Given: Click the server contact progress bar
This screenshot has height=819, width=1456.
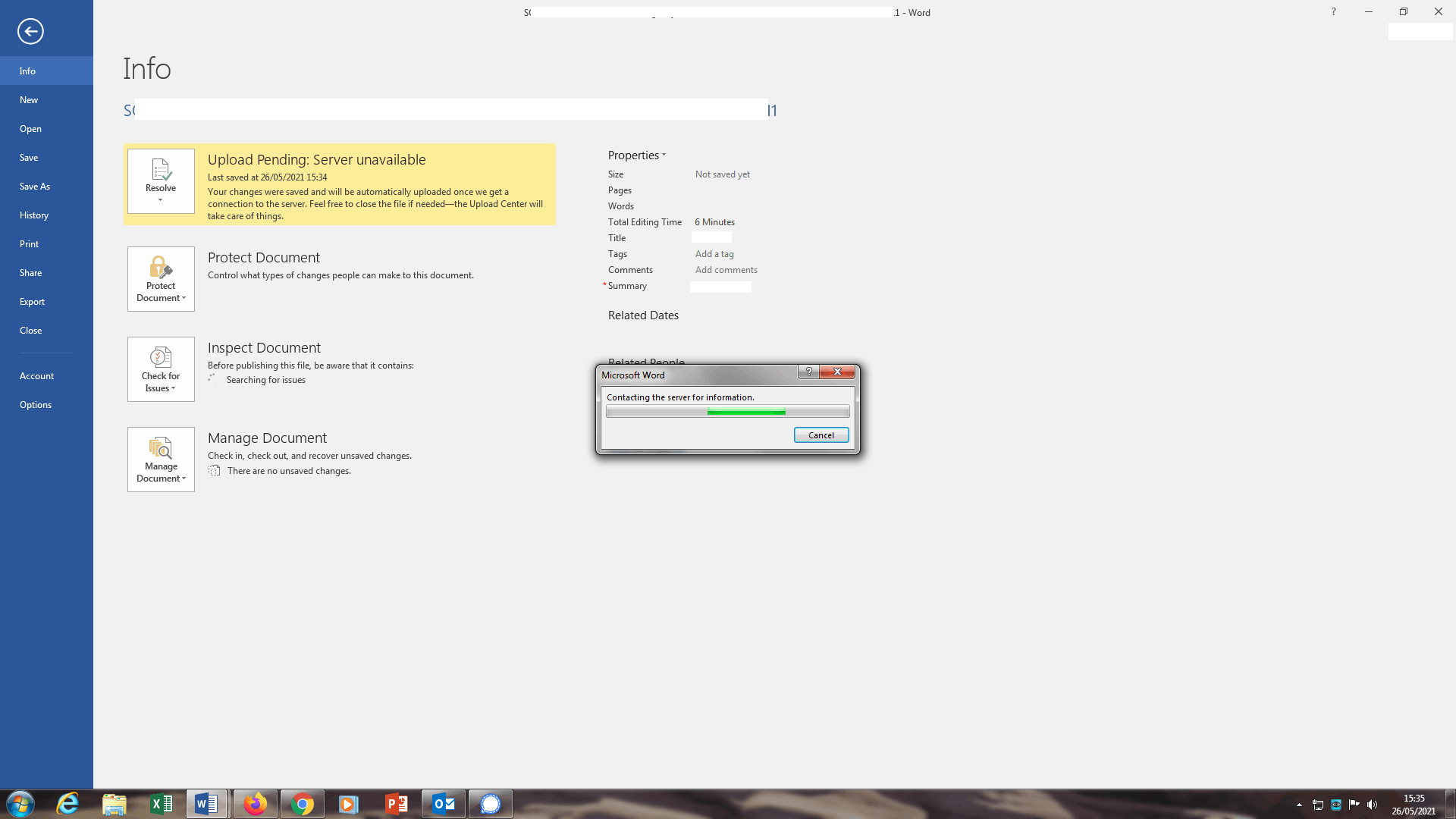Looking at the screenshot, I should tap(727, 412).
